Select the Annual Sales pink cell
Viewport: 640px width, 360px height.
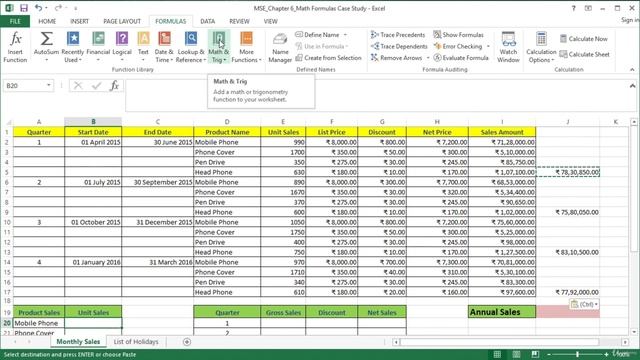pyautogui.click(x=568, y=312)
